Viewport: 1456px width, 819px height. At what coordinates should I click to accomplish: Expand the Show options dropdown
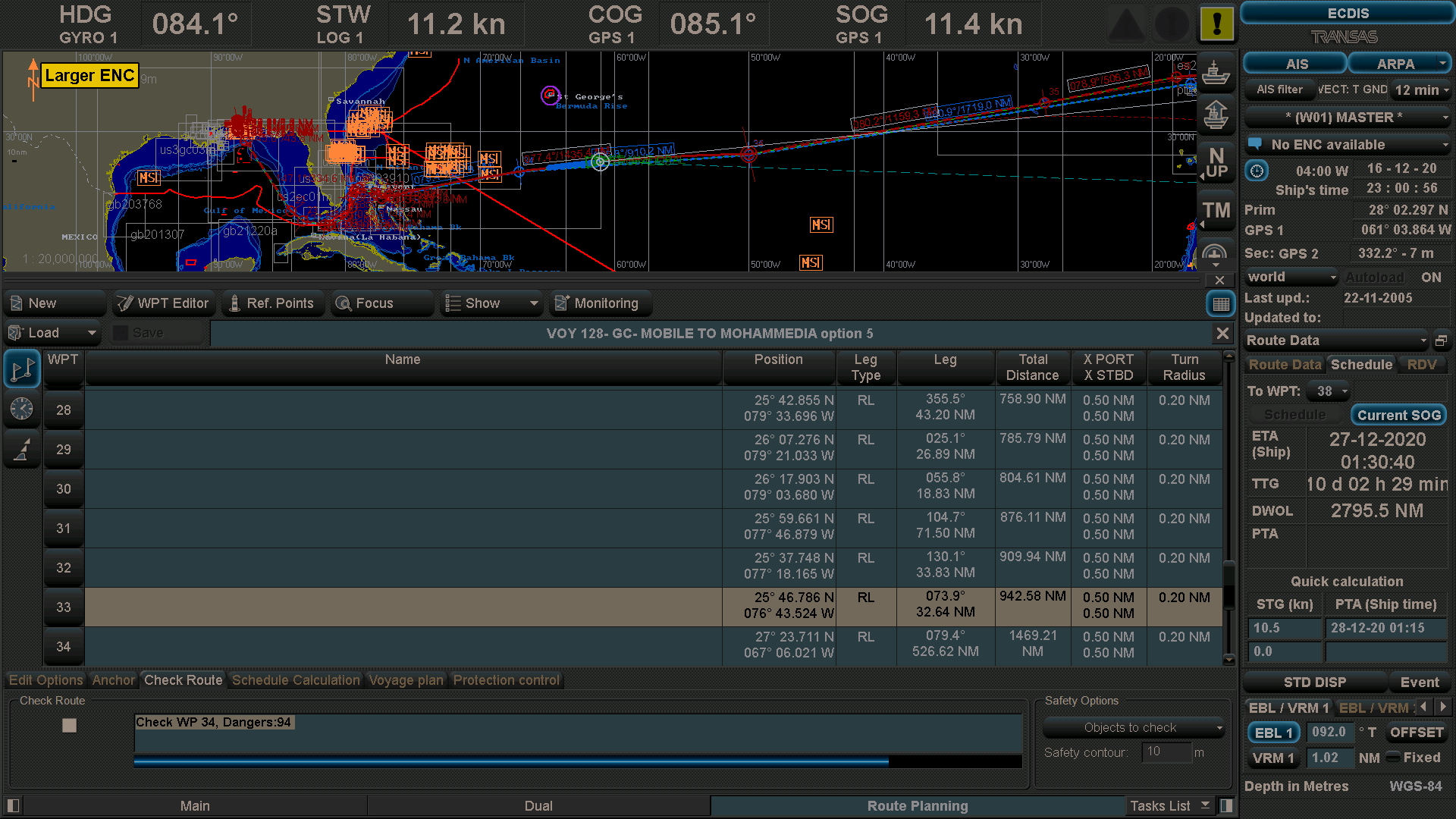(x=533, y=303)
